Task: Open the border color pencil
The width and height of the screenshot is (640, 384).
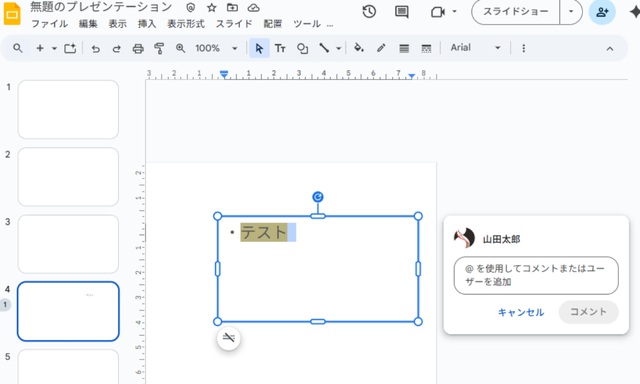Action: click(381, 48)
